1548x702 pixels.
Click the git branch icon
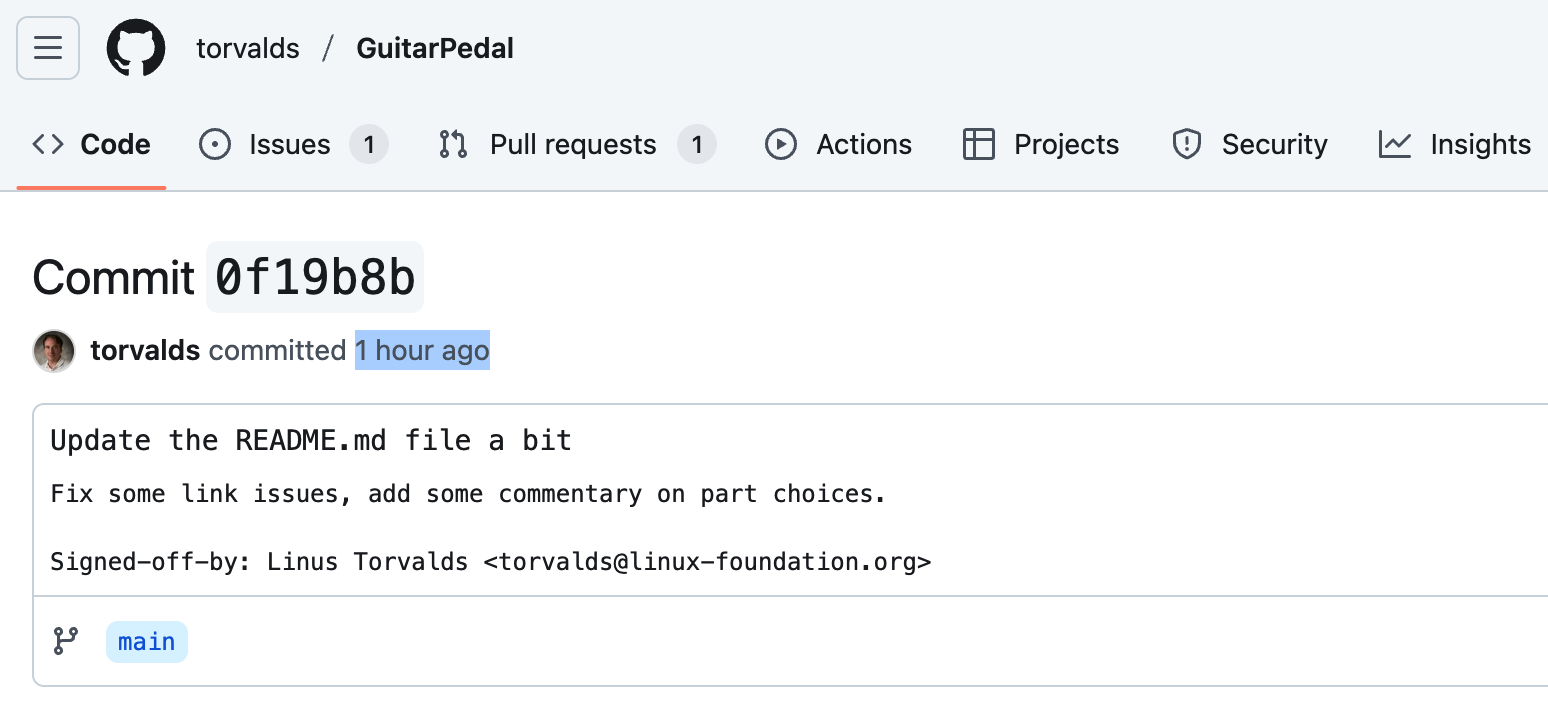pos(66,641)
